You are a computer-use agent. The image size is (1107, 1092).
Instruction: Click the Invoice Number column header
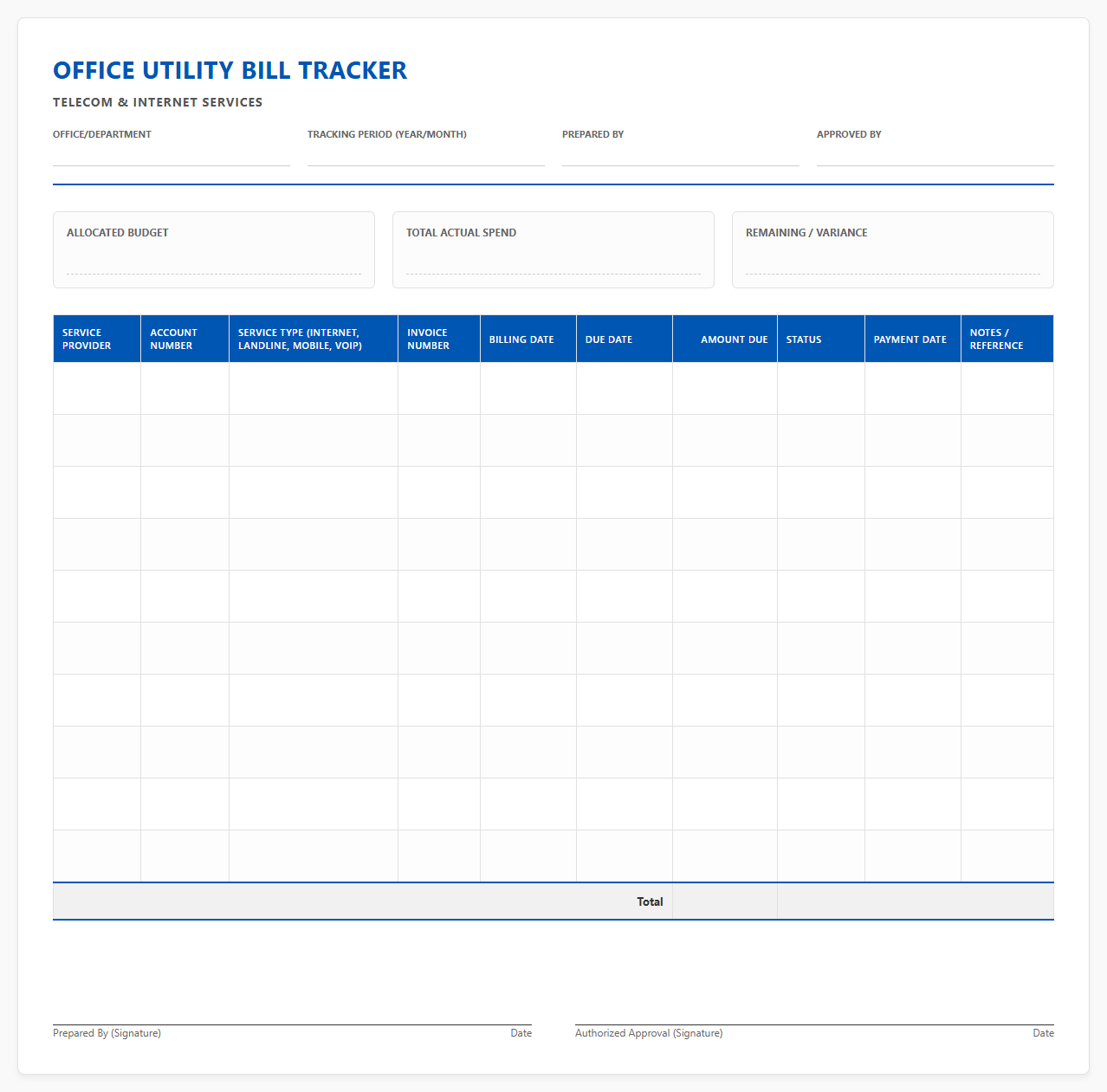(439, 339)
